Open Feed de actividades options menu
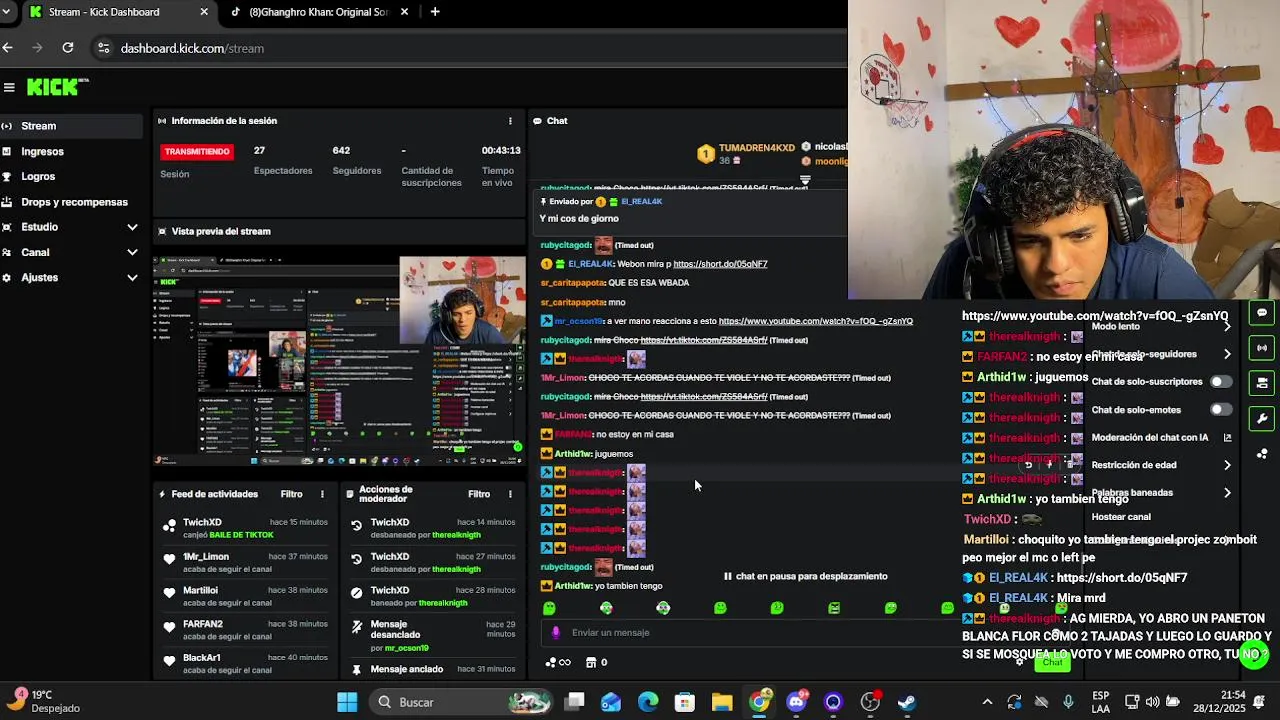 pyautogui.click(x=322, y=494)
